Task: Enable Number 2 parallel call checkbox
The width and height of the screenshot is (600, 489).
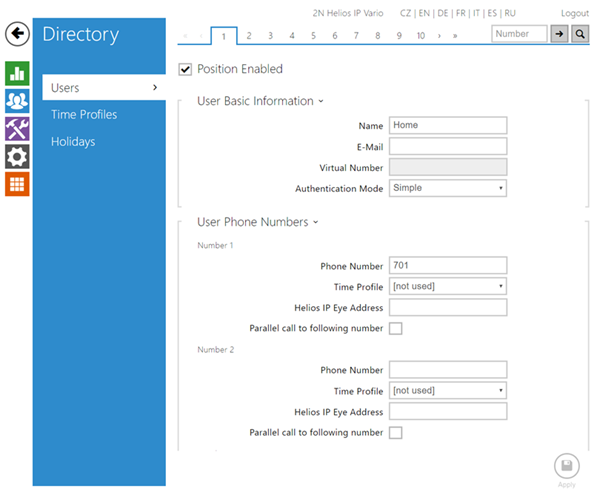Action: point(395,433)
